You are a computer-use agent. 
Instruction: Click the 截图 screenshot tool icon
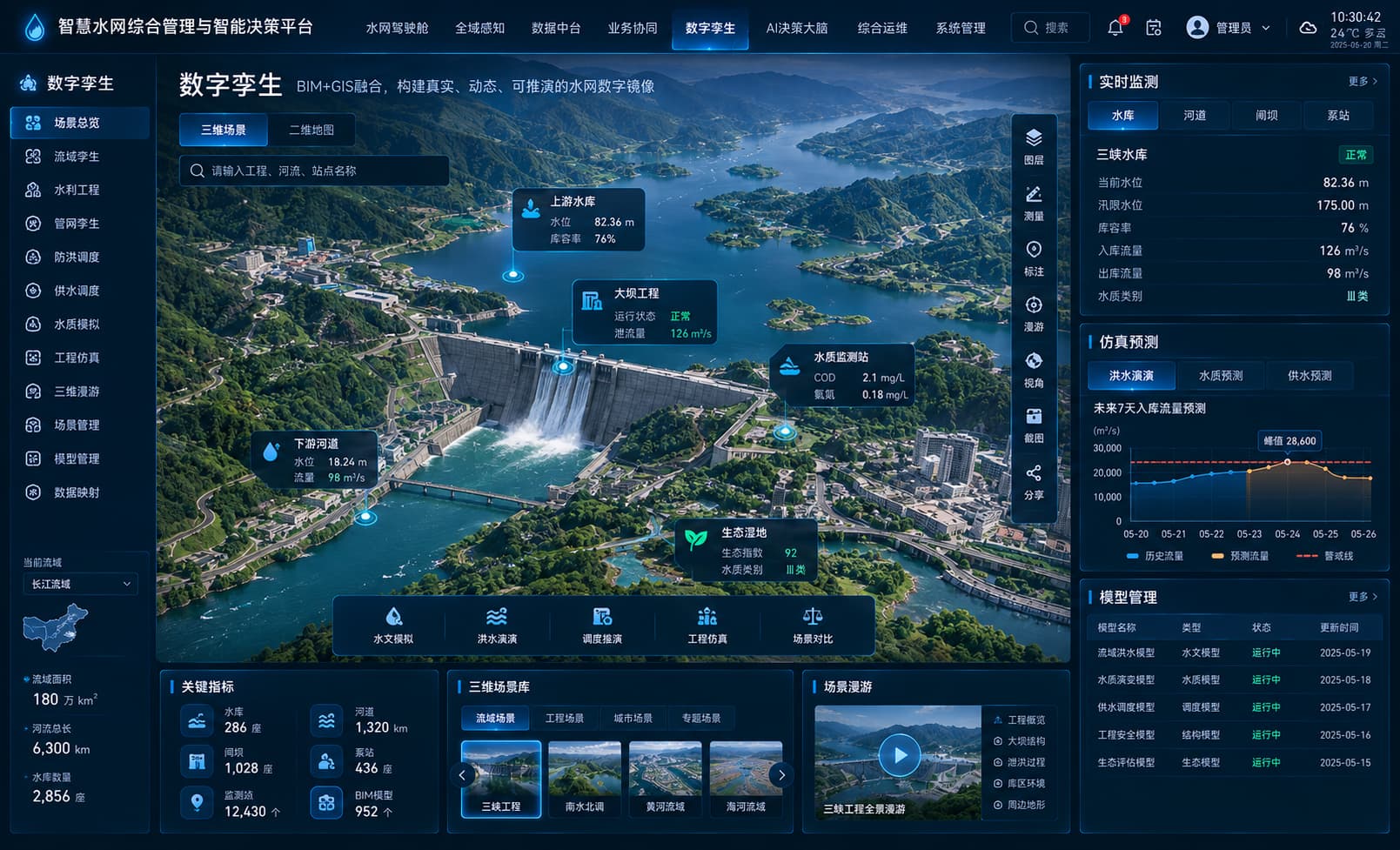(x=1034, y=417)
